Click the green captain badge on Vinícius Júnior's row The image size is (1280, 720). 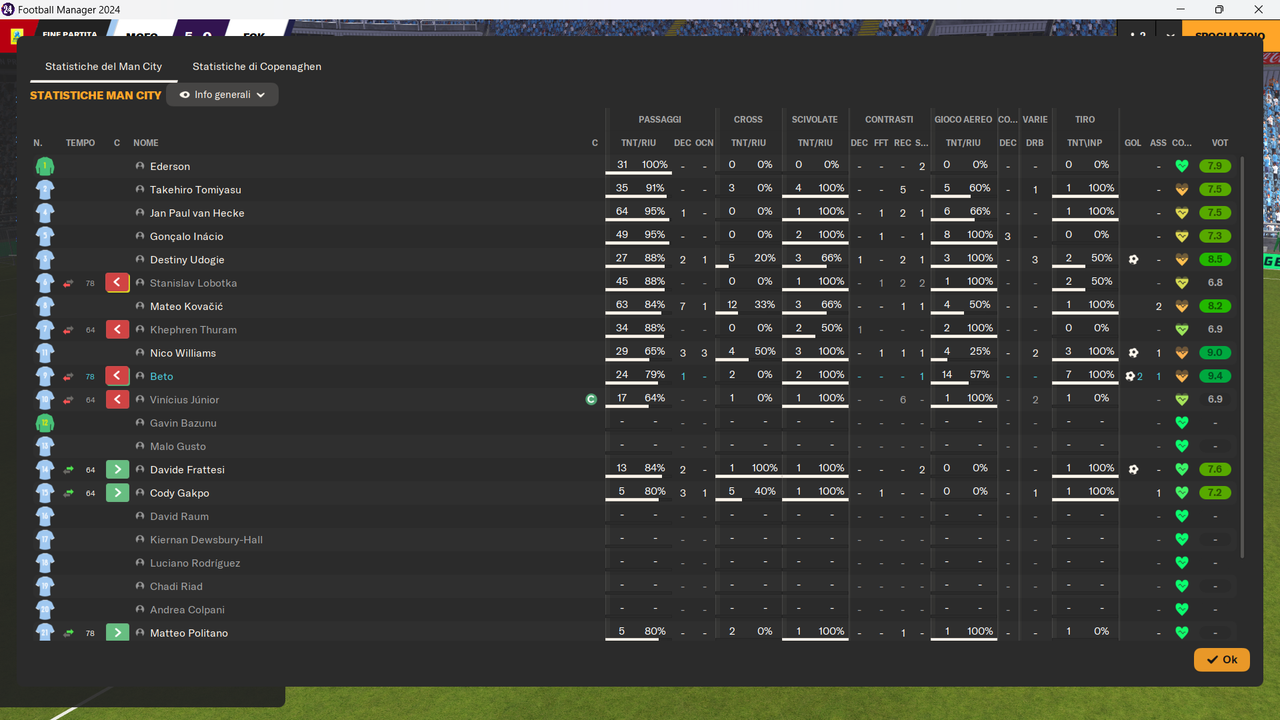pyautogui.click(x=591, y=399)
